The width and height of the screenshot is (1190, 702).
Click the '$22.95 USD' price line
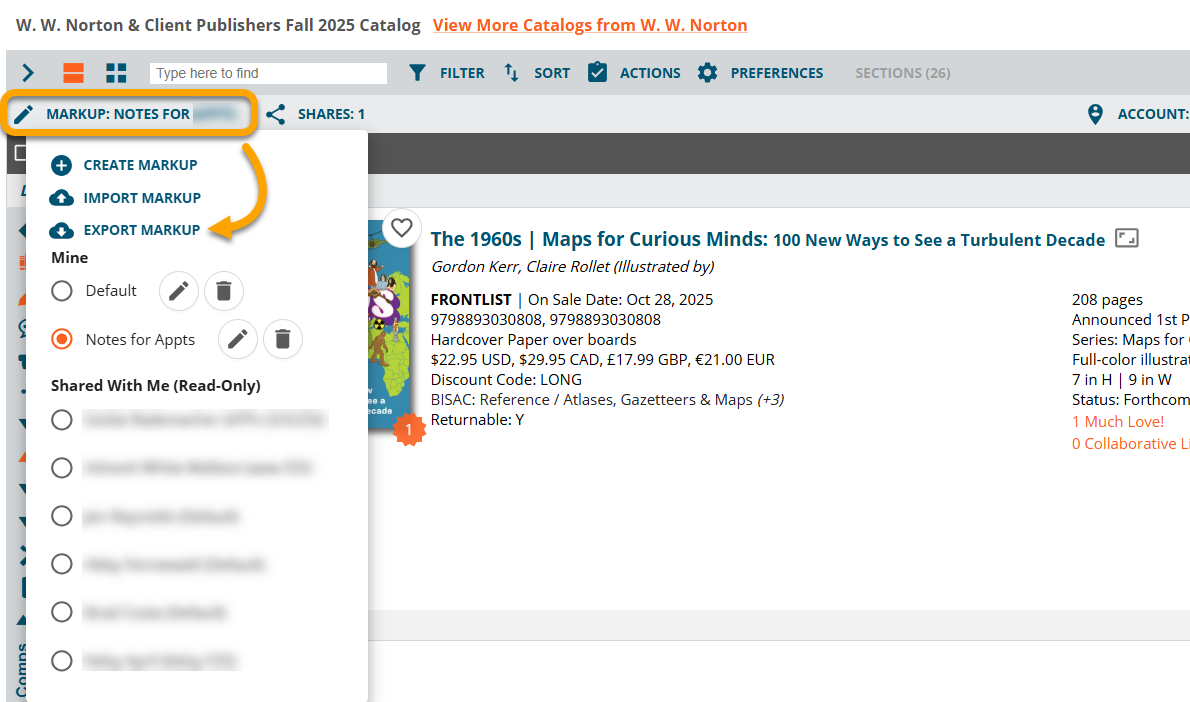pos(603,360)
